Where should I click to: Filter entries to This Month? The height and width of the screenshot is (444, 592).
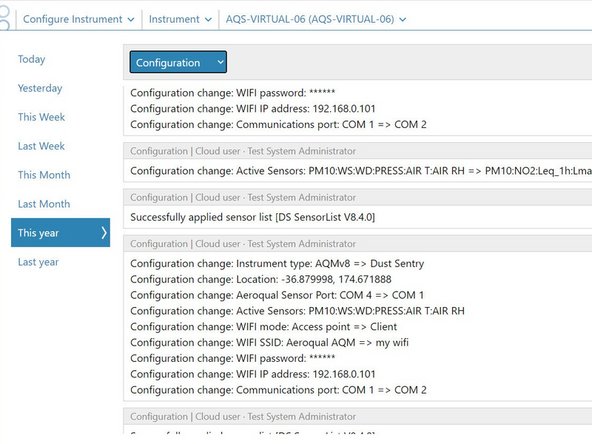point(44,175)
